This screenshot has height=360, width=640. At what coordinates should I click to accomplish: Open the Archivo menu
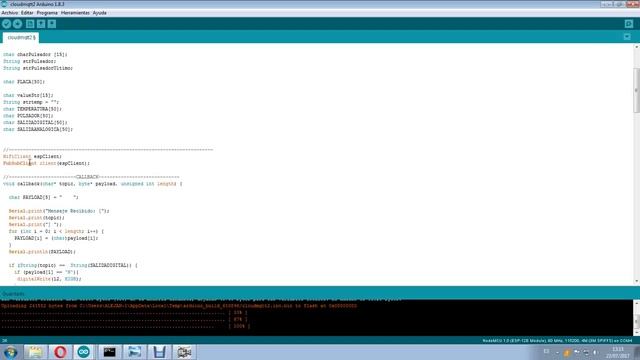(10, 13)
